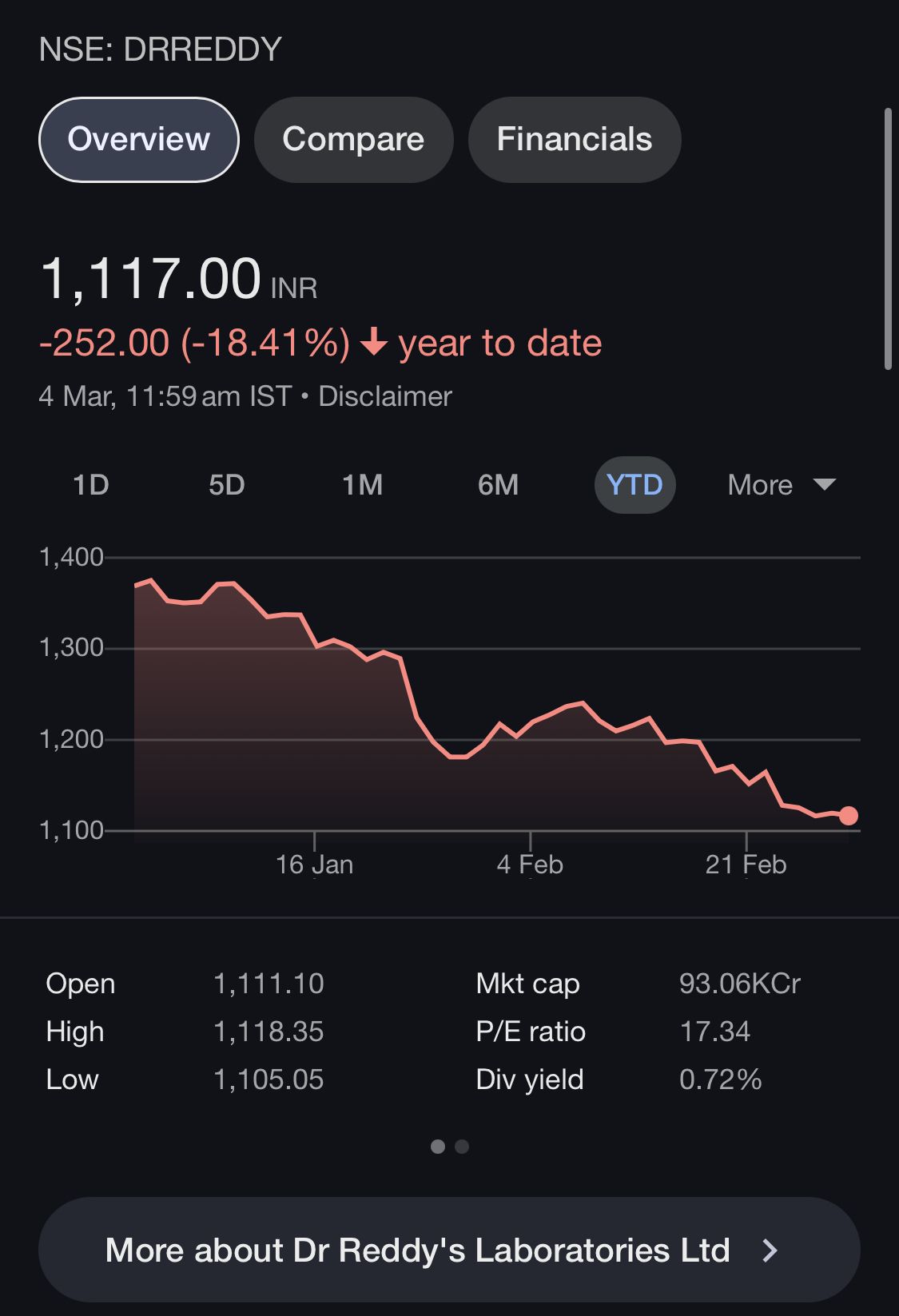Go to first stats page dot
The image size is (899, 1316).
tap(437, 1147)
